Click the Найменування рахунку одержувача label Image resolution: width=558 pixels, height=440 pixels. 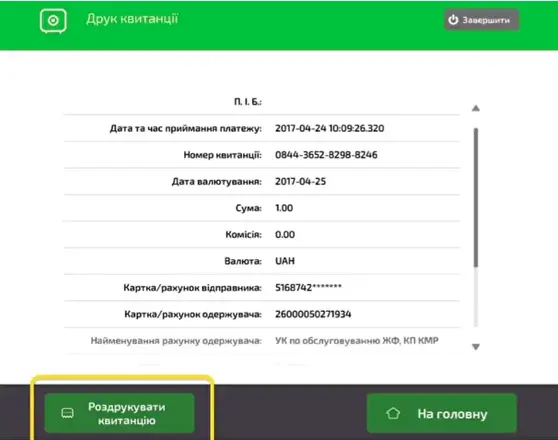[x=176, y=341]
